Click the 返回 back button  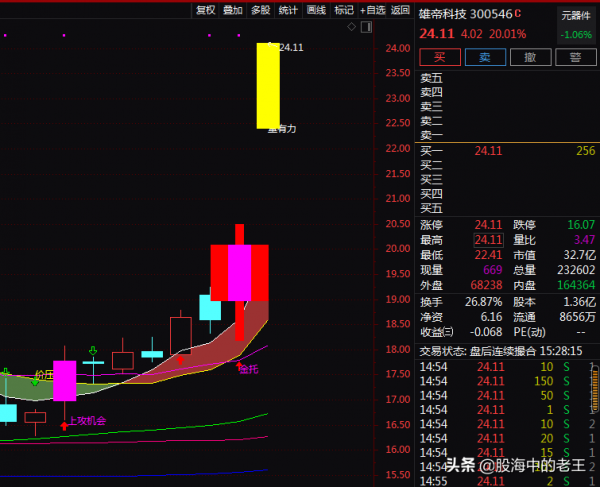[x=401, y=10]
